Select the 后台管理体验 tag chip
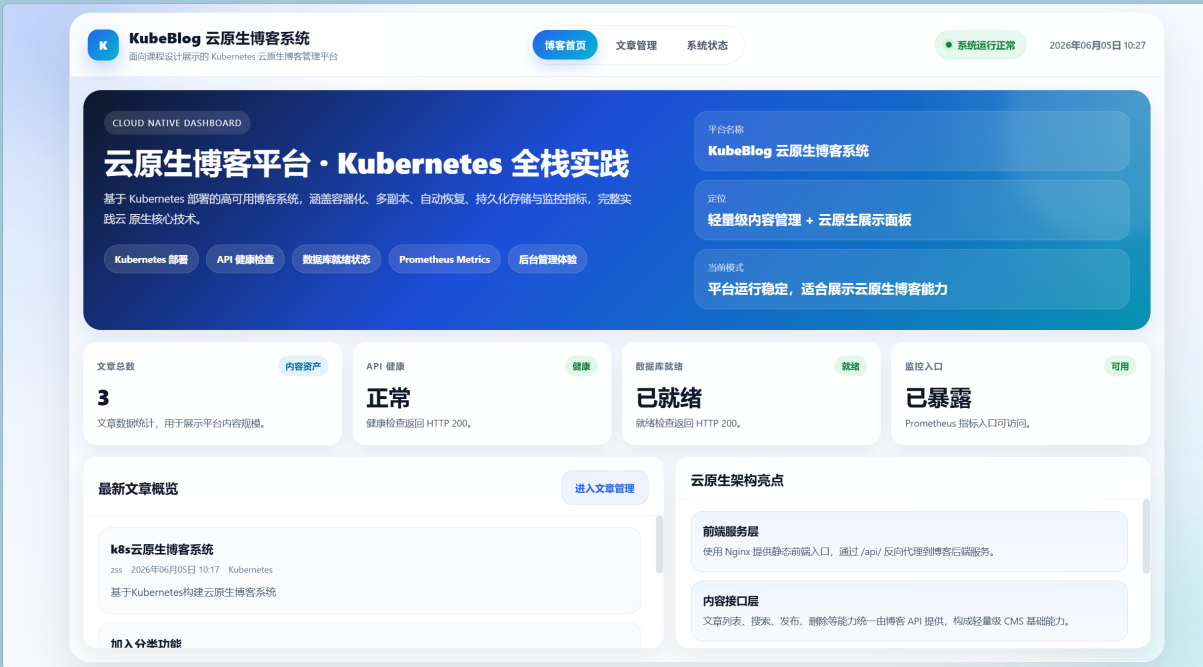This screenshot has height=667, width=1203. (x=547, y=259)
